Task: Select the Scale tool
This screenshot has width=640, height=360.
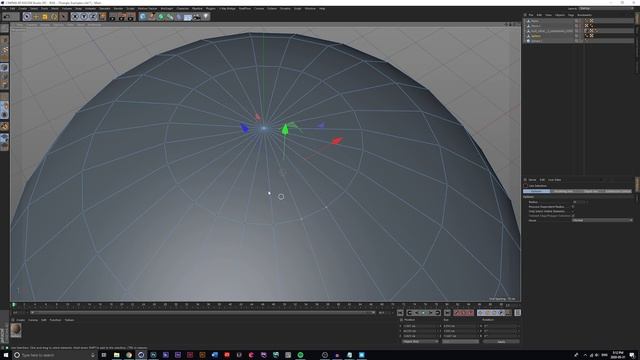Action: pos(45,17)
